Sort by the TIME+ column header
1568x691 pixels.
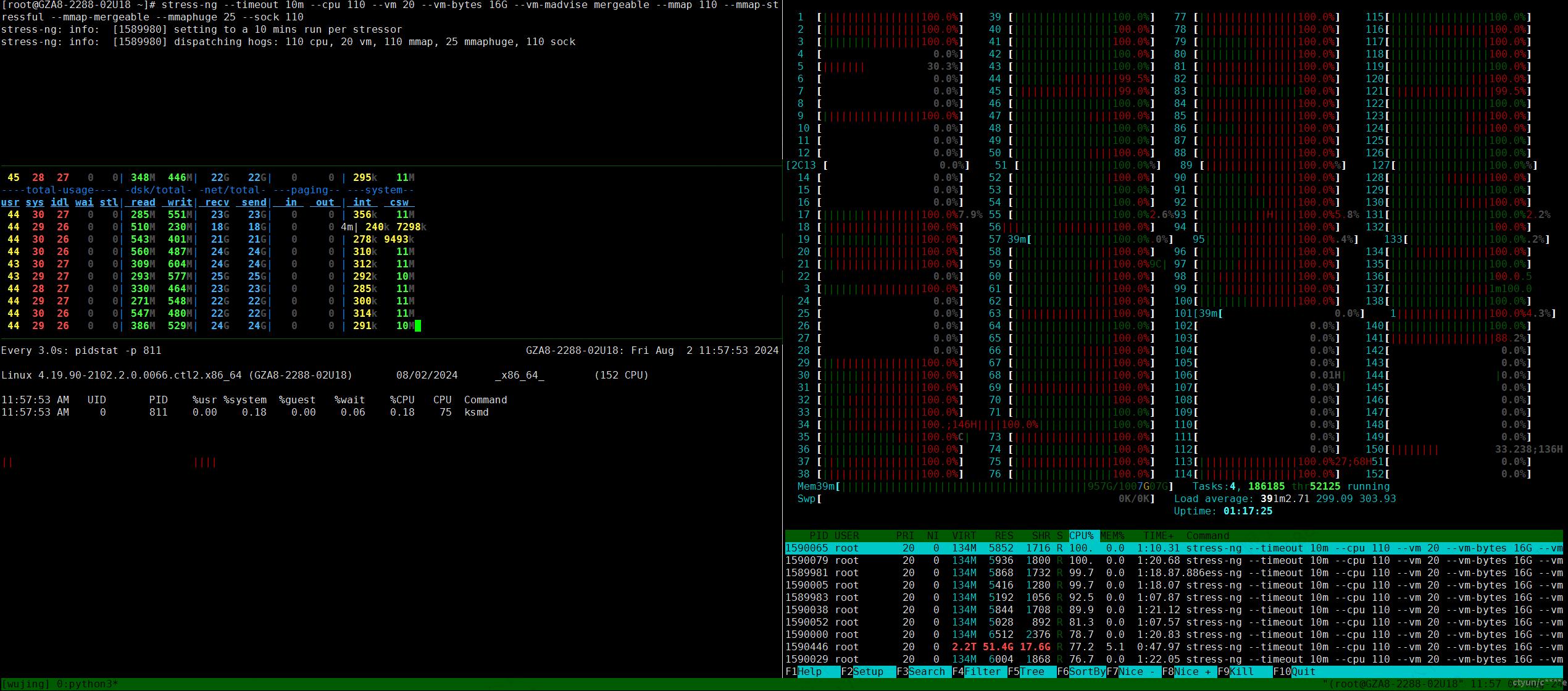pyautogui.click(x=1158, y=535)
